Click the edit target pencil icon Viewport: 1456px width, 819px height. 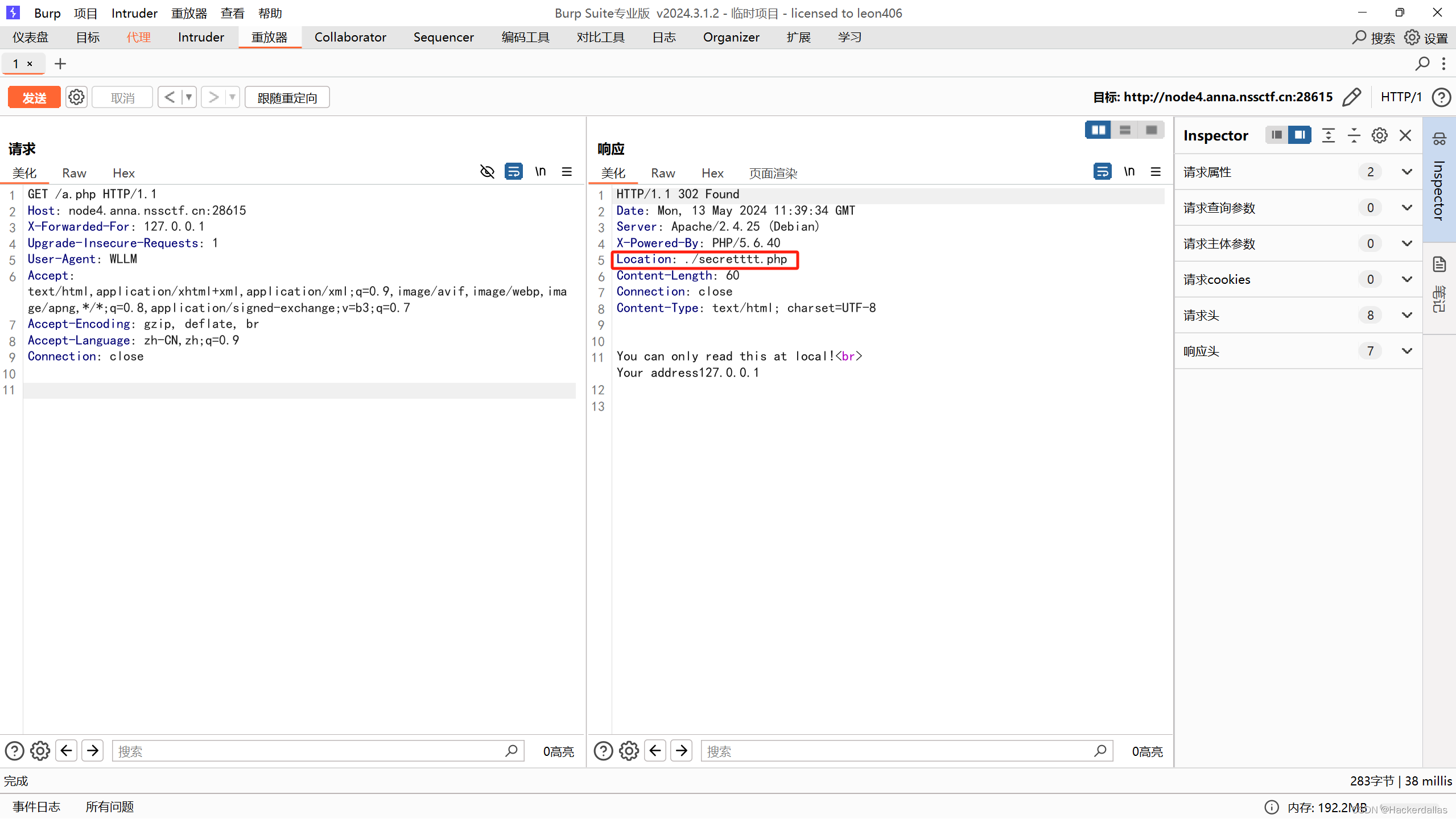[1351, 97]
